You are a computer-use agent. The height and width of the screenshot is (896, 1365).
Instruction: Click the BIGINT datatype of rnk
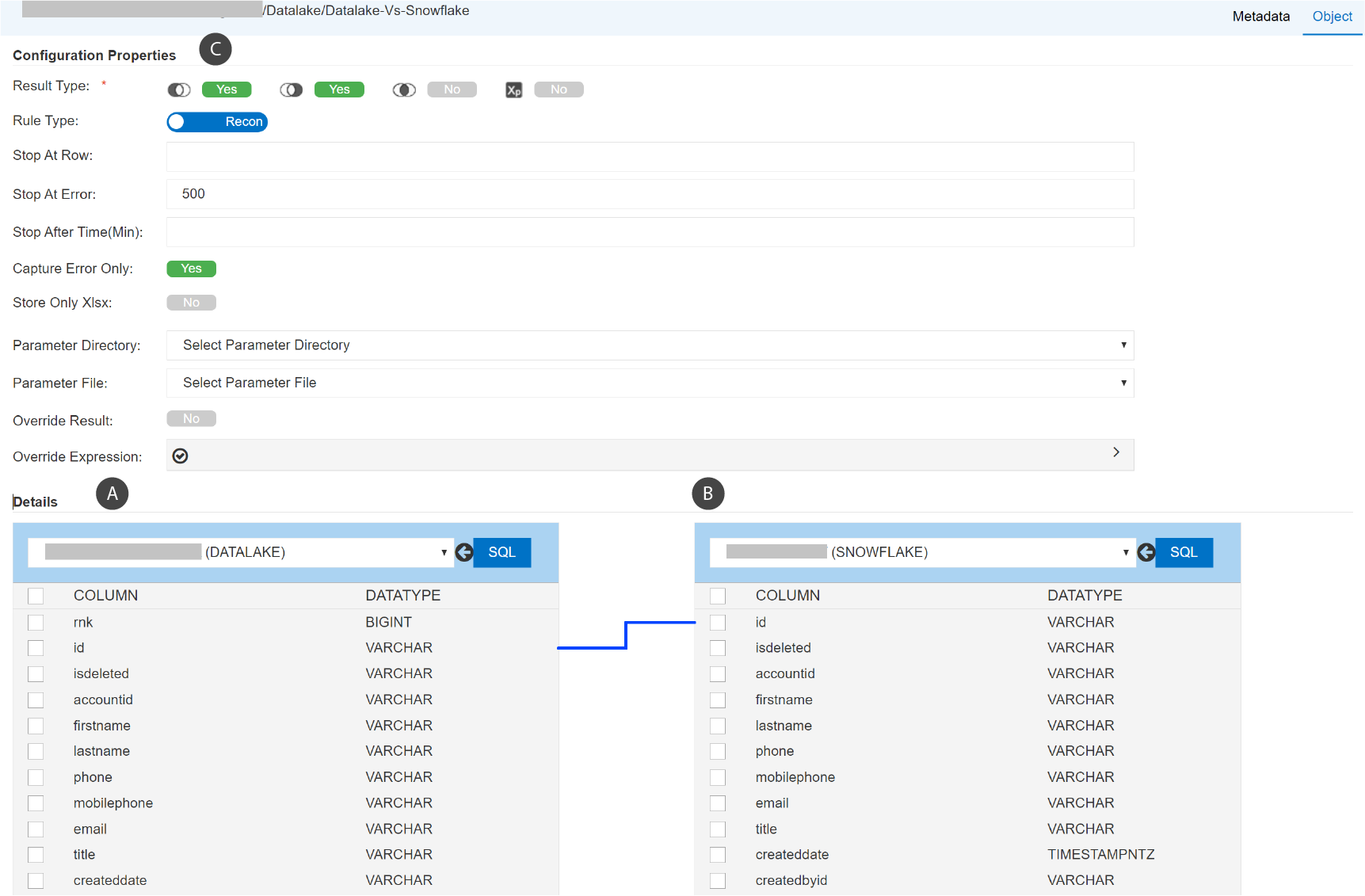tap(389, 623)
